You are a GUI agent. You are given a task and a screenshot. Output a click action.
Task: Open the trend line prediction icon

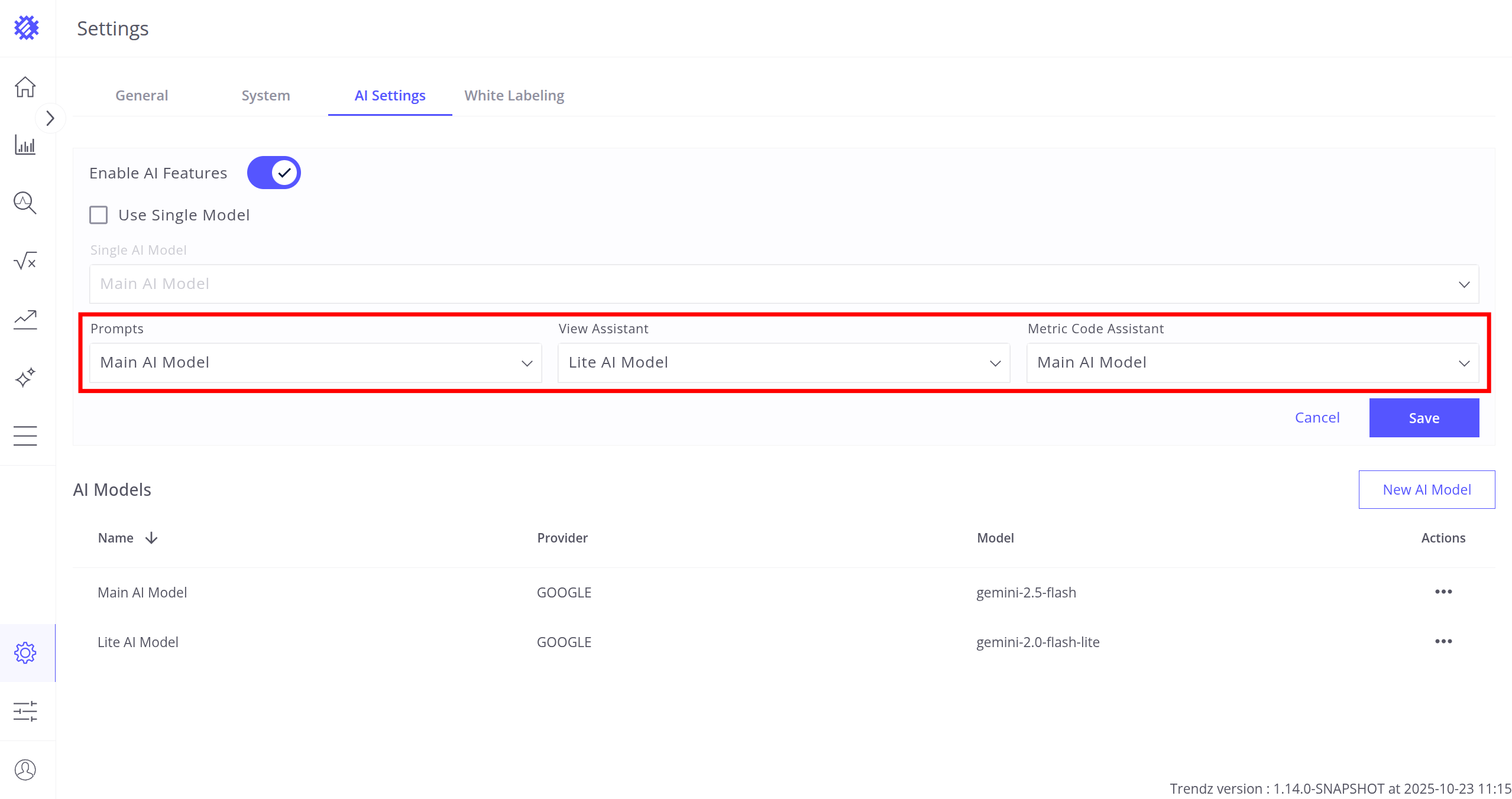(25, 319)
